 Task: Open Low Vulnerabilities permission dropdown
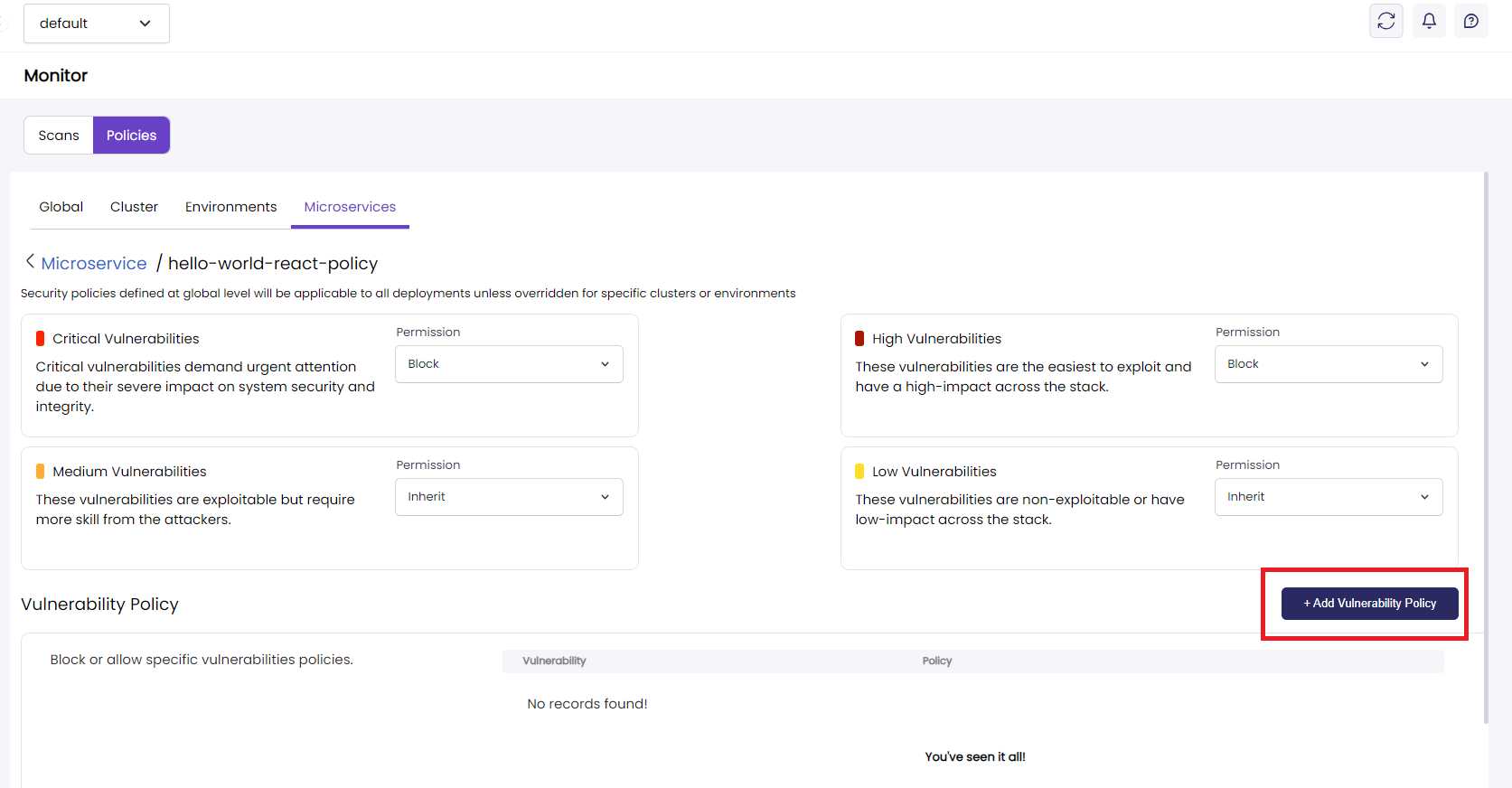pos(1328,497)
